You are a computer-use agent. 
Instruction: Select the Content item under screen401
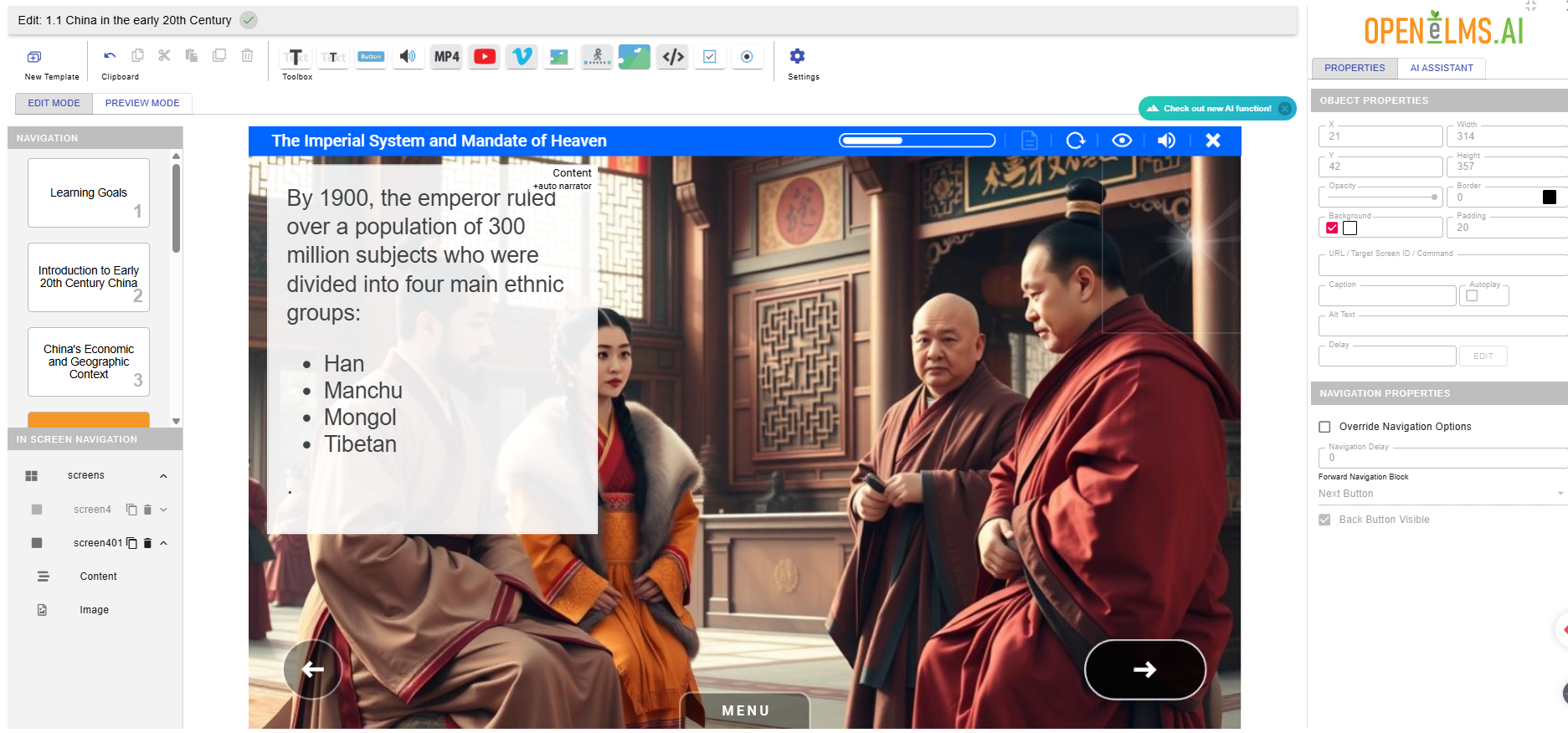point(98,577)
